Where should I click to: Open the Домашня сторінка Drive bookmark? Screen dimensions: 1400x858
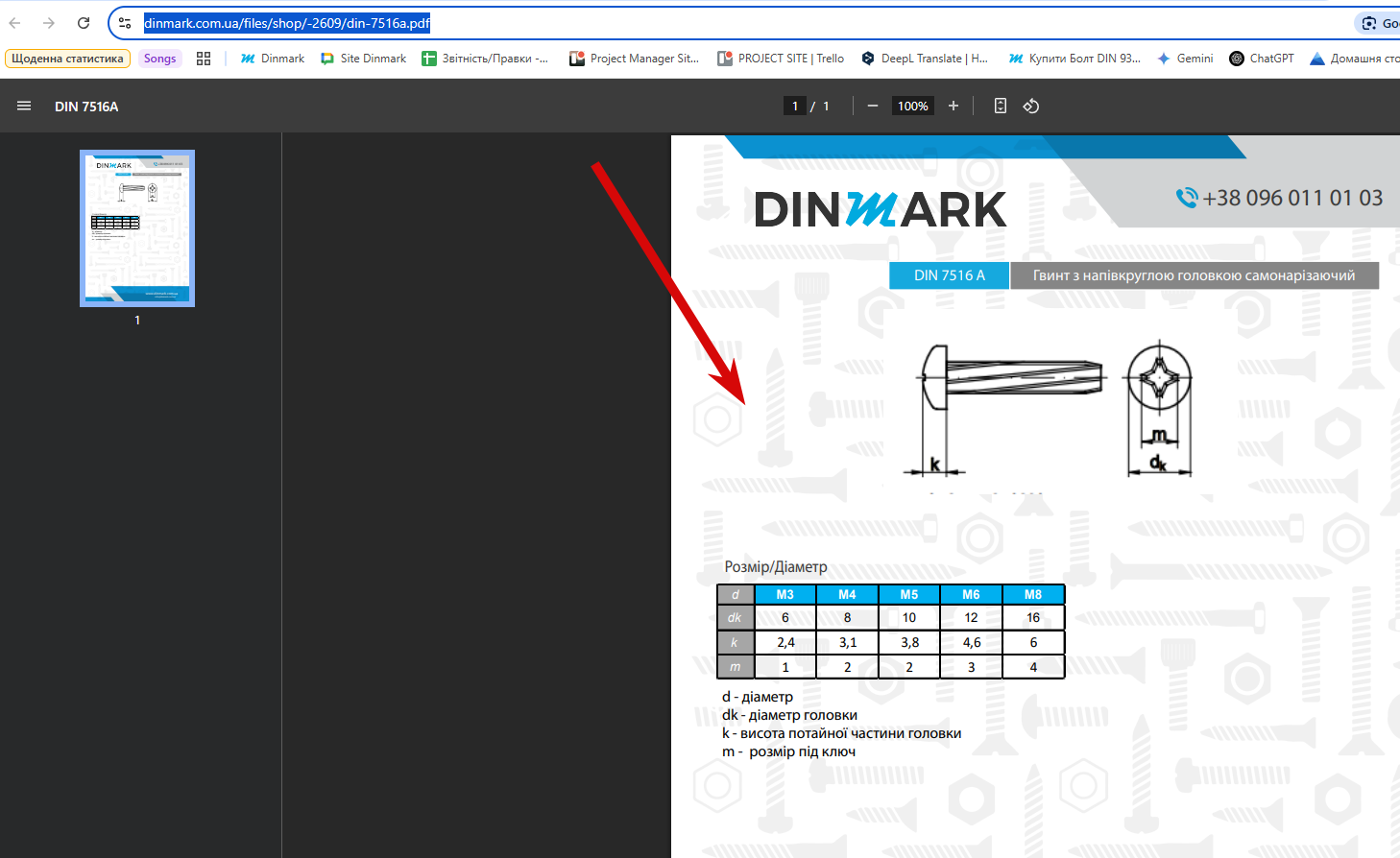pyautogui.click(x=1354, y=59)
